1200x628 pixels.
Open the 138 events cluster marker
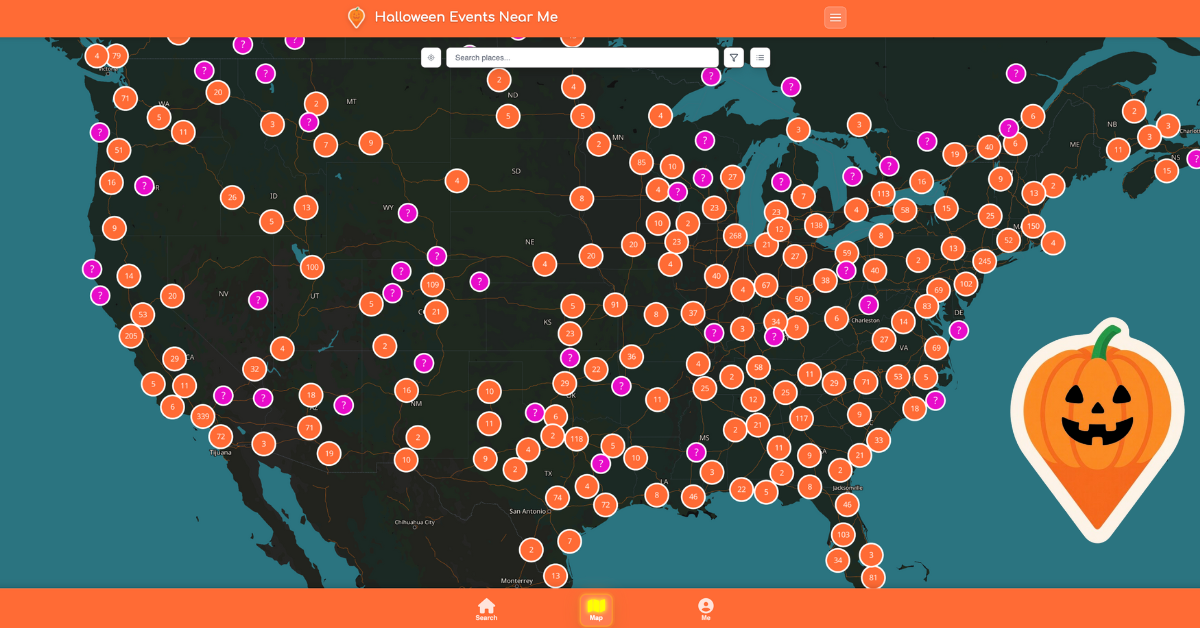pos(816,225)
